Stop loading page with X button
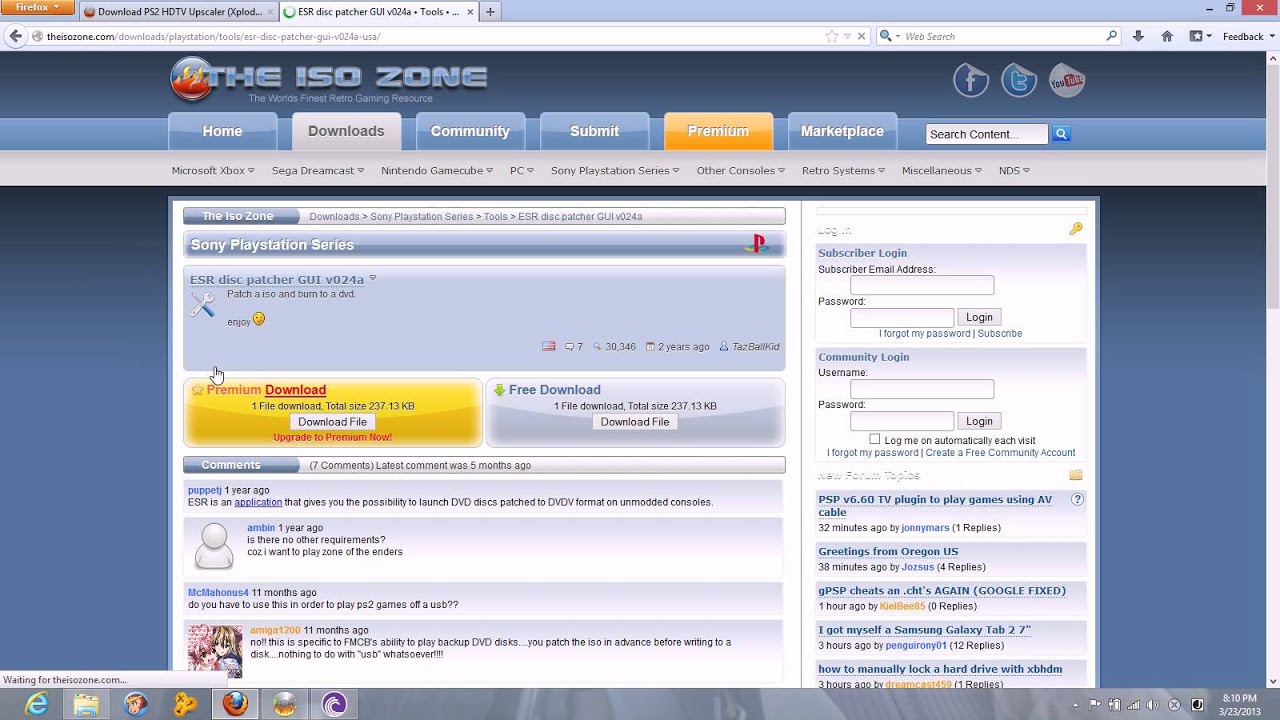Image resolution: width=1280 pixels, height=720 pixels. coord(861,36)
